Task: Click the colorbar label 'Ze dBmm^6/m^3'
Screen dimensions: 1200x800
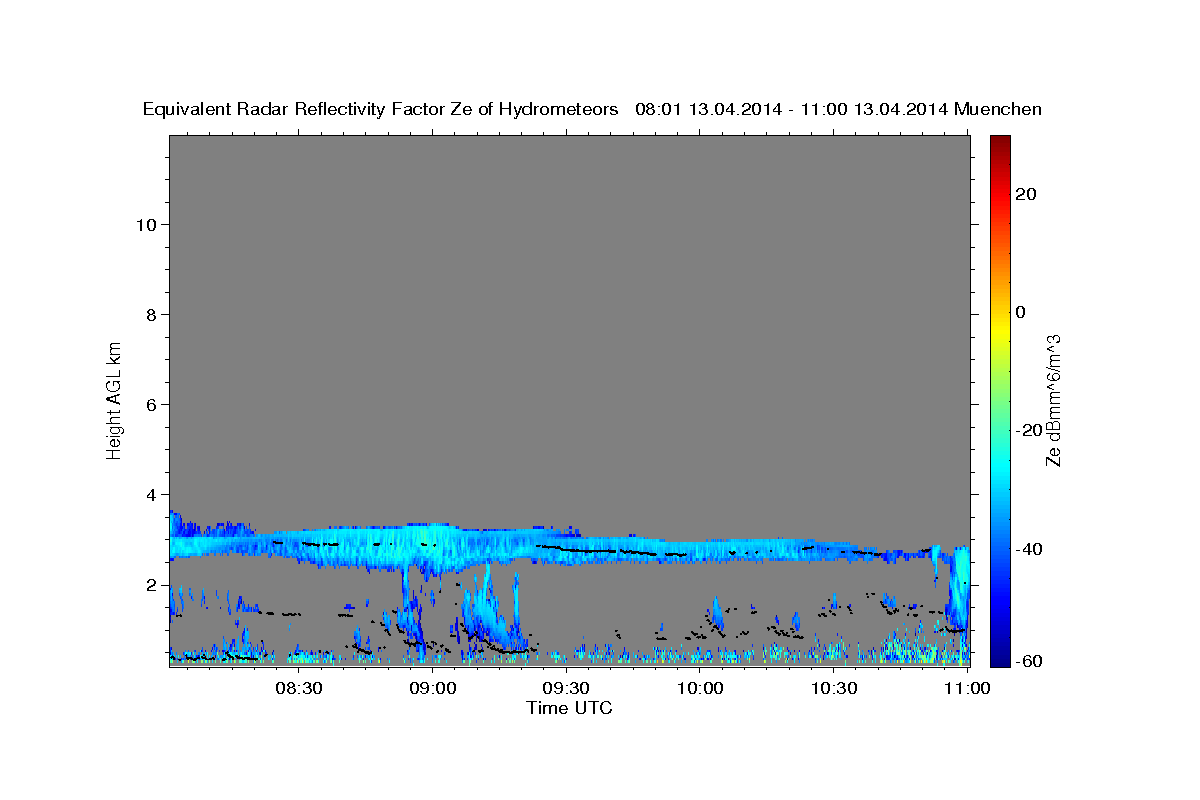Action: pos(1052,400)
